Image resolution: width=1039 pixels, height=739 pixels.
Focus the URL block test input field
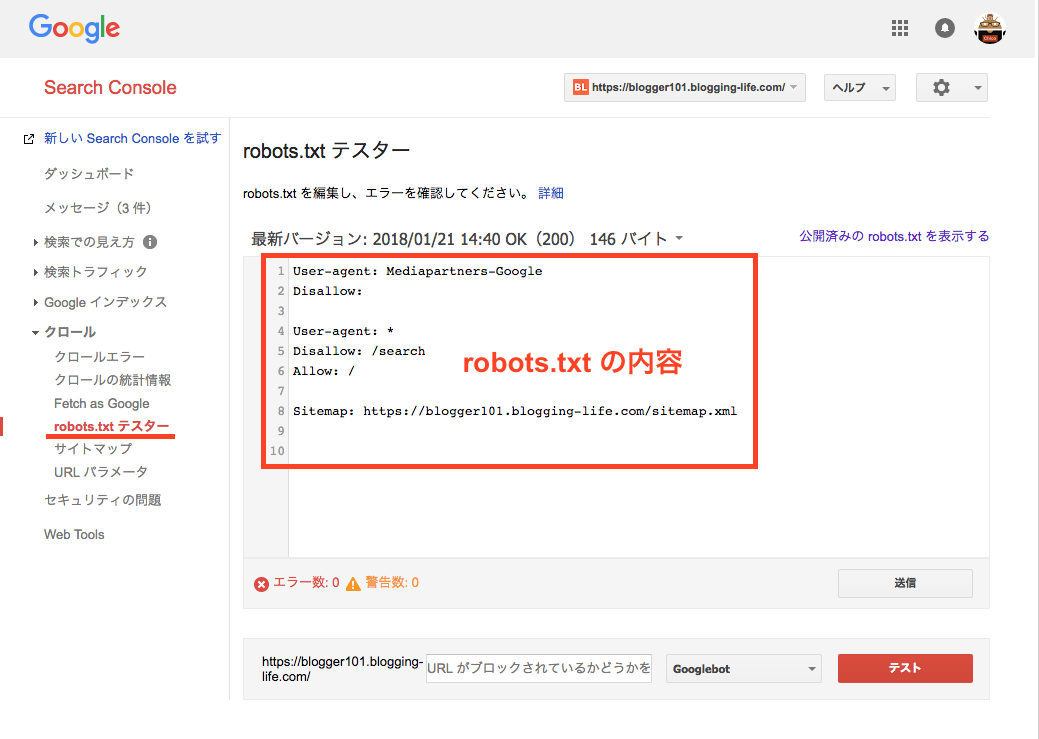[539, 668]
